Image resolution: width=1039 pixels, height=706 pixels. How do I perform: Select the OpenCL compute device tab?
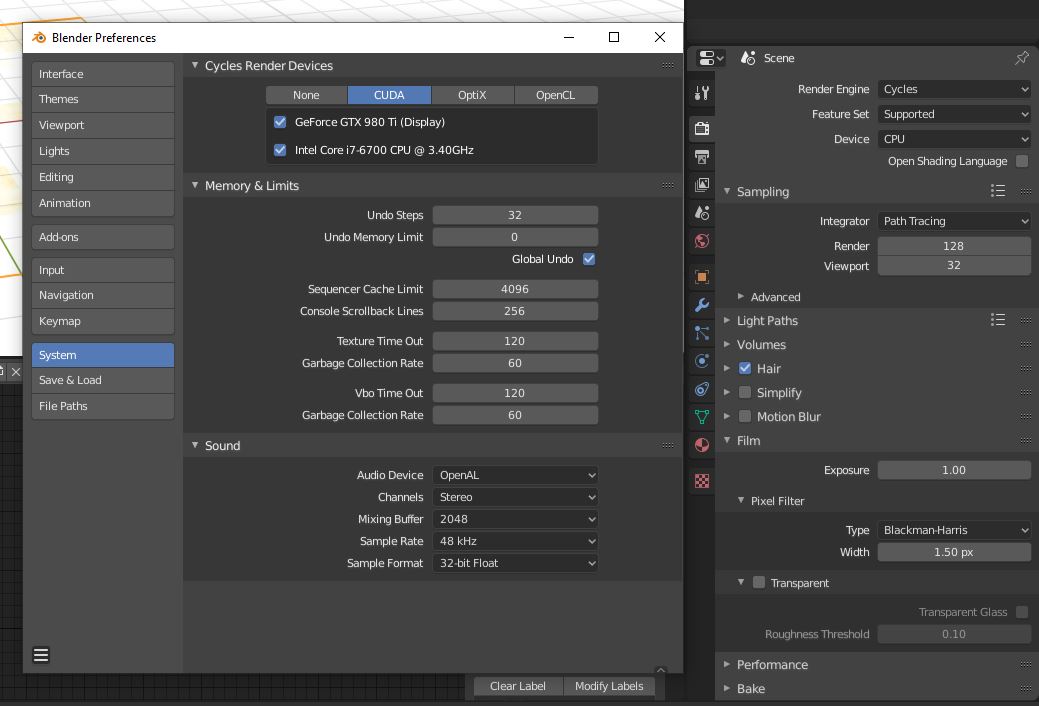coord(556,95)
